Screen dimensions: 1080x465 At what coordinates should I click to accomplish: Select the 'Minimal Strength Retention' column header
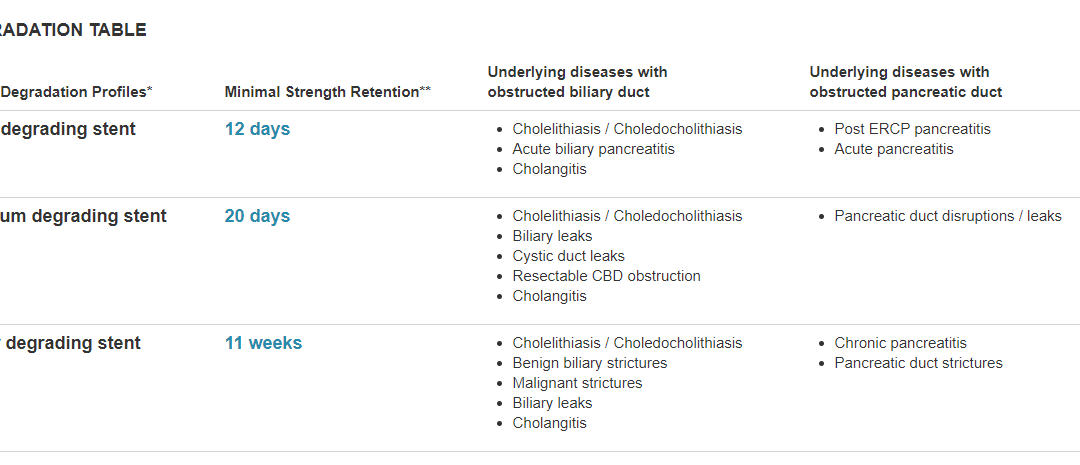(x=328, y=92)
